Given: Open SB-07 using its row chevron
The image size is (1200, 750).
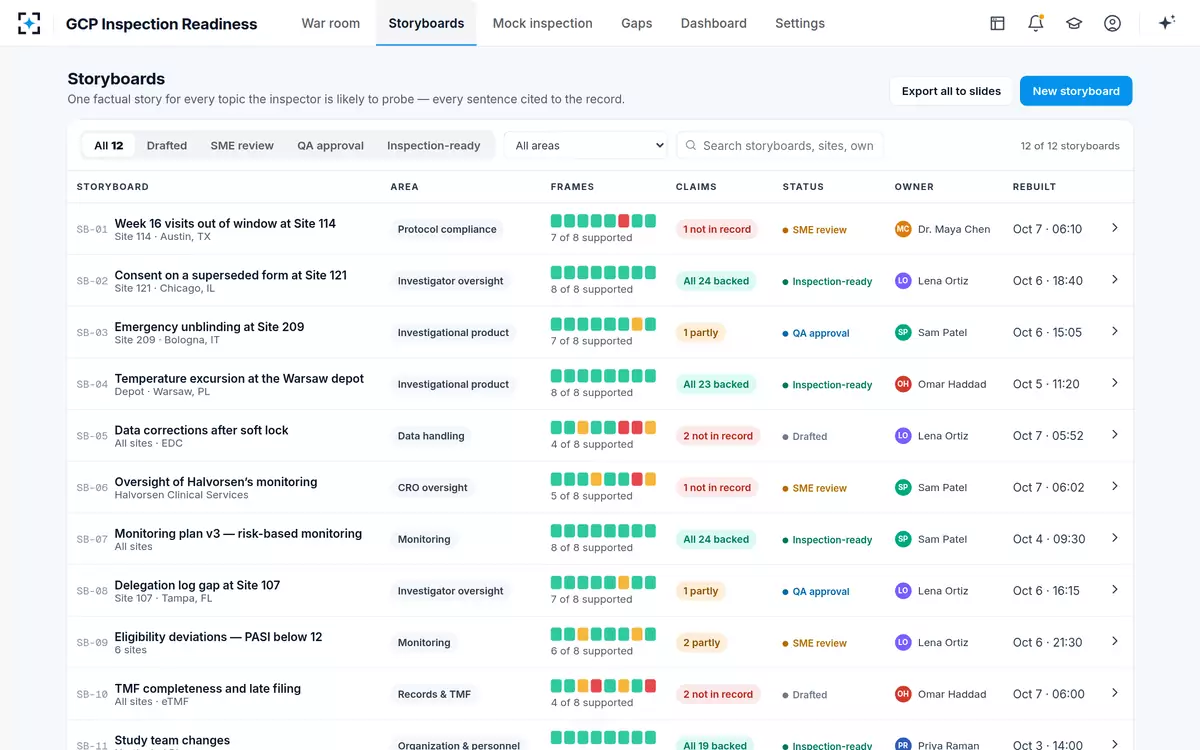Looking at the screenshot, I should click(x=1115, y=538).
